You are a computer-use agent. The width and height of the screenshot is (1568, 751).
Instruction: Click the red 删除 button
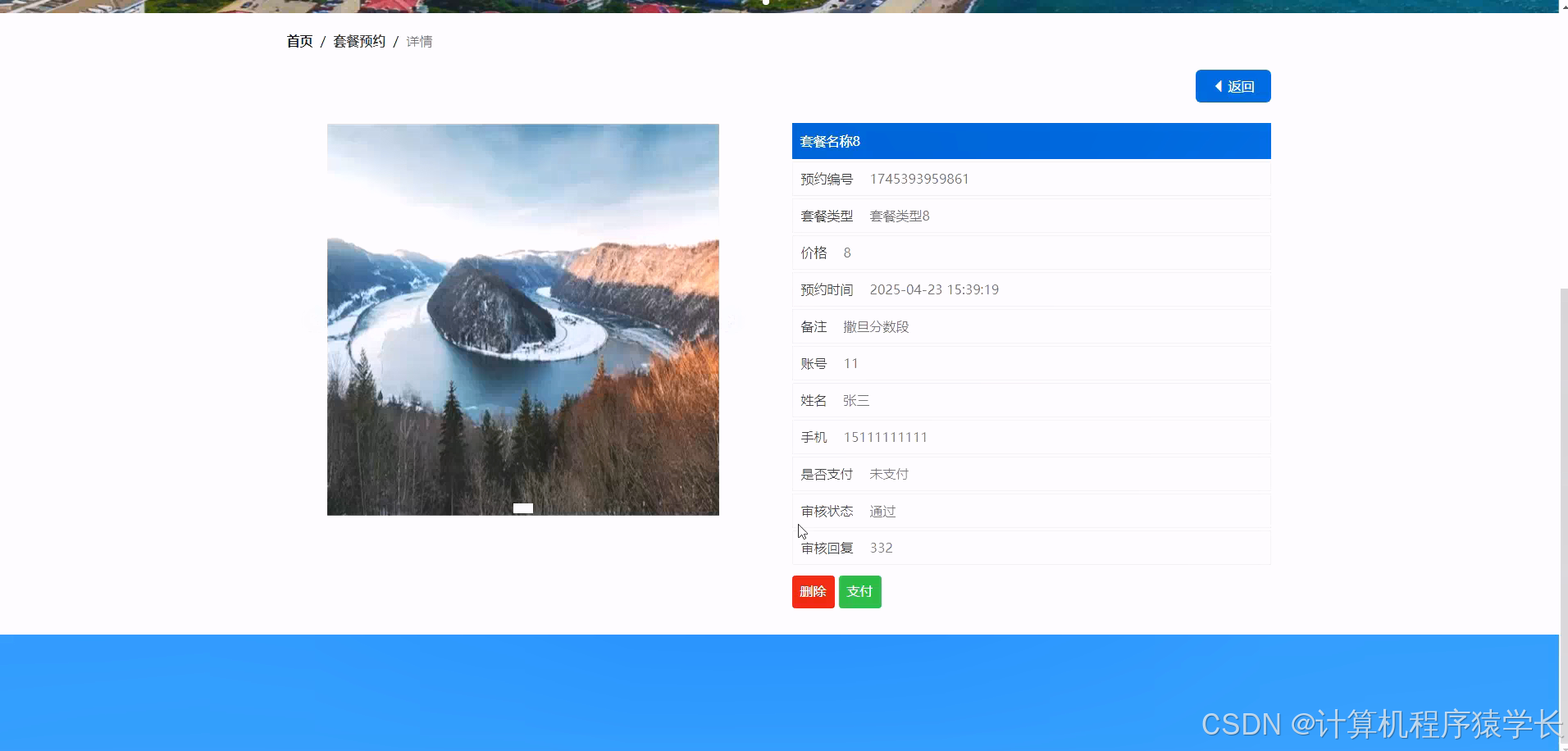[x=813, y=591]
